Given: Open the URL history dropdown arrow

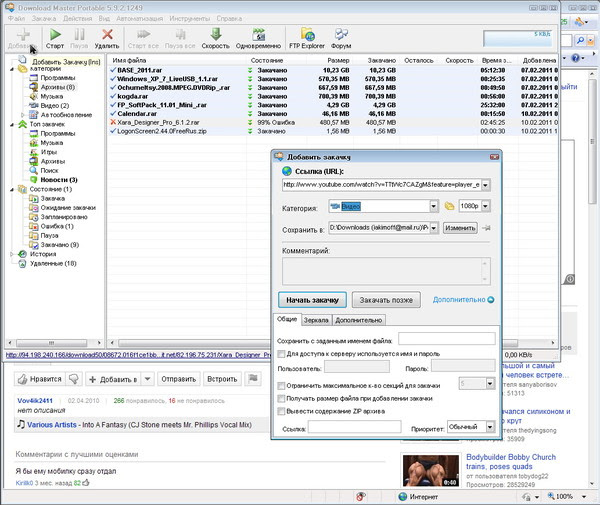Looking at the screenshot, I should pos(485,185).
